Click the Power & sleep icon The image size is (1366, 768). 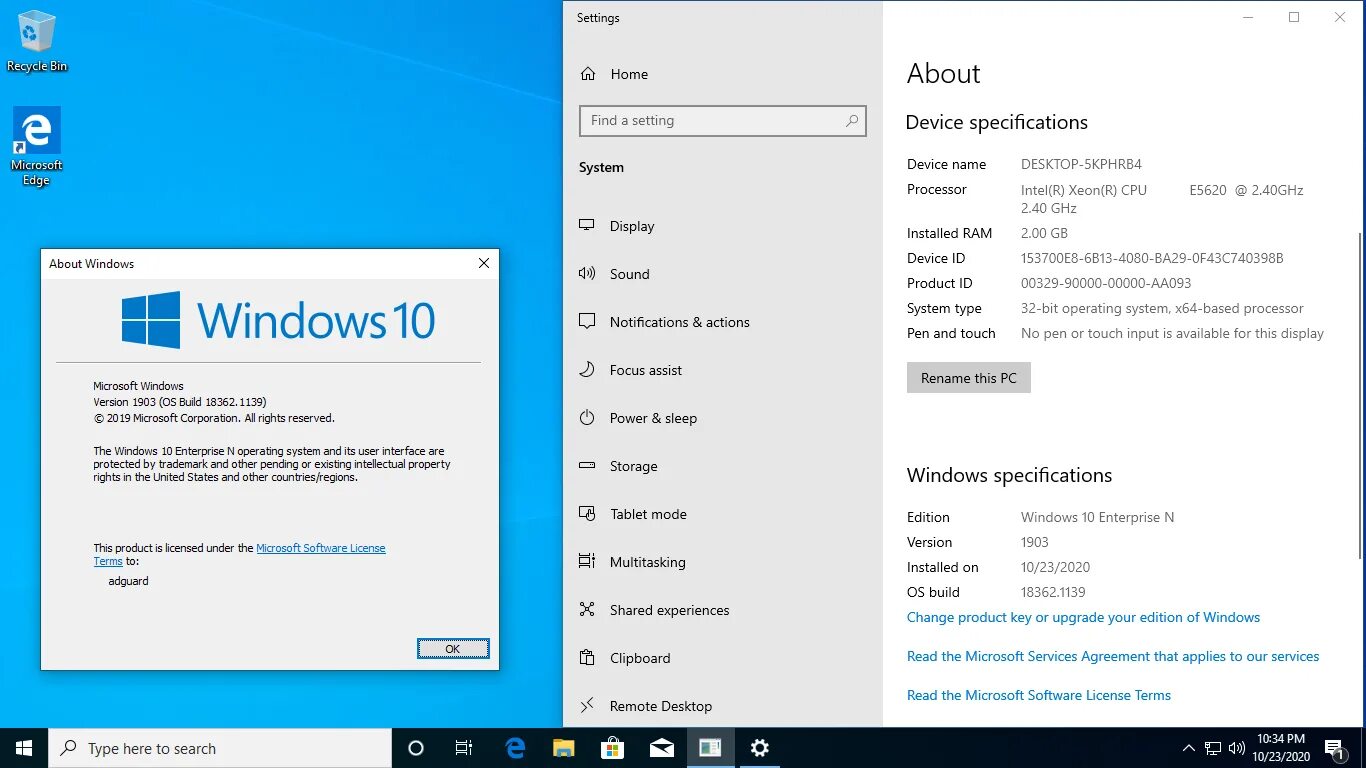click(587, 418)
